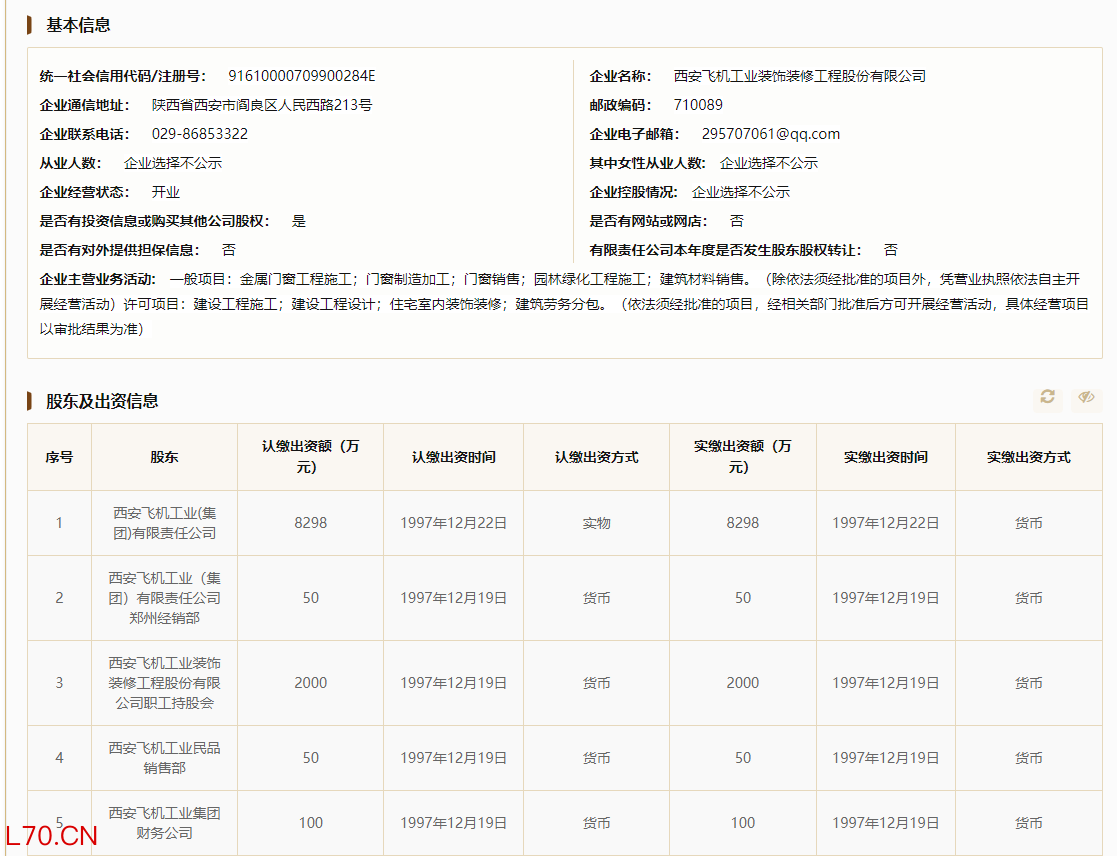Click the 基本信息 section heading
The height and width of the screenshot is (856, 1117).
point(78,25)
